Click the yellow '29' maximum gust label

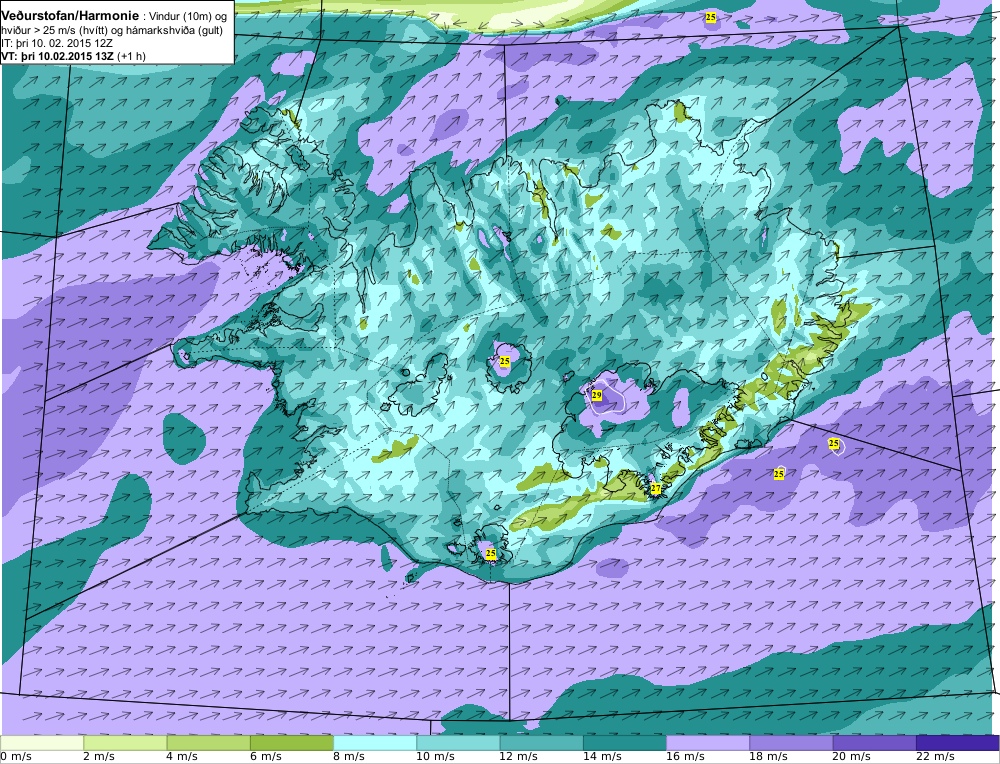[x=597, y=395]
